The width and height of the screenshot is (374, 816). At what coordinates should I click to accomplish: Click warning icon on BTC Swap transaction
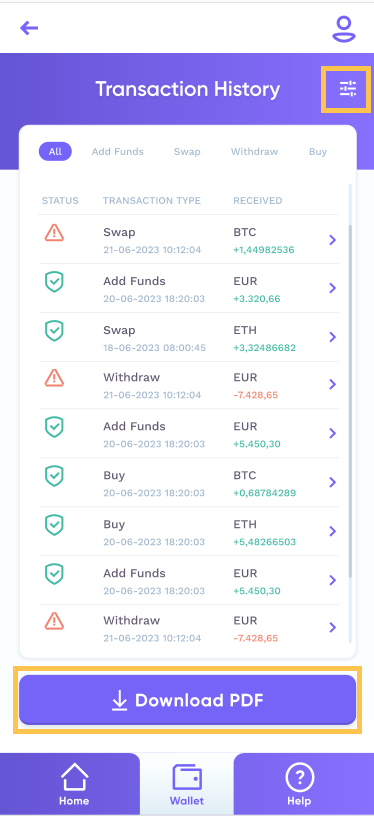tap(54, 233)
